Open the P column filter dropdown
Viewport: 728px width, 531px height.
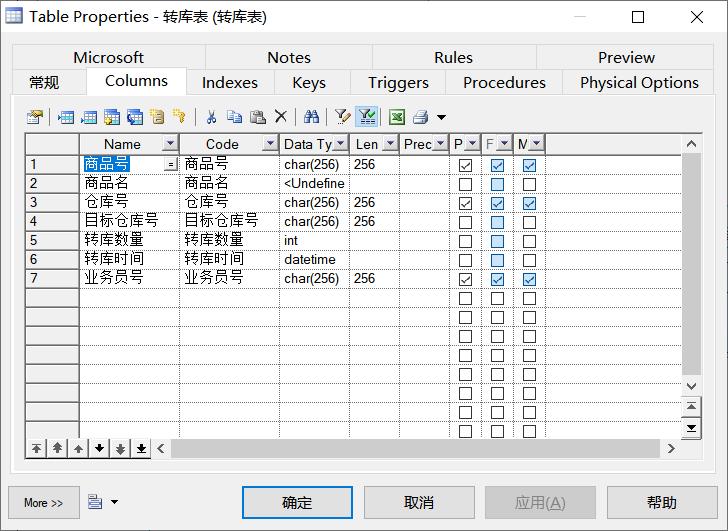point(472,144)
